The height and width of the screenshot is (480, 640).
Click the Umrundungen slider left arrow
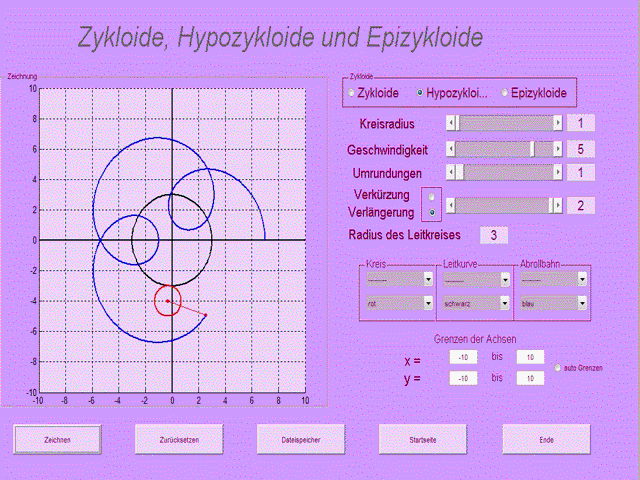(451, 173)
